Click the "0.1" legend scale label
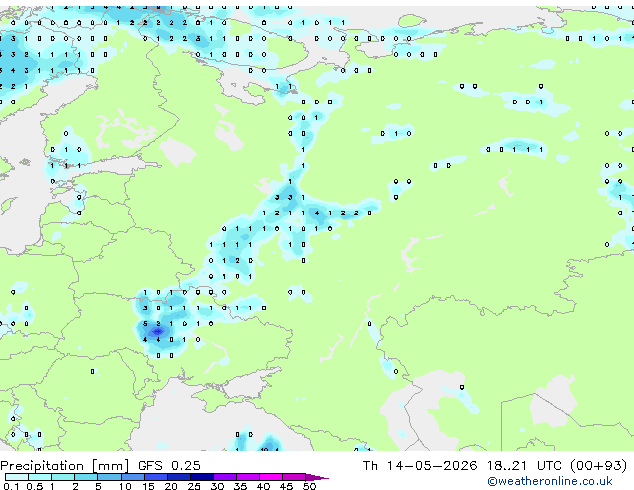 [x=11, y=486]
